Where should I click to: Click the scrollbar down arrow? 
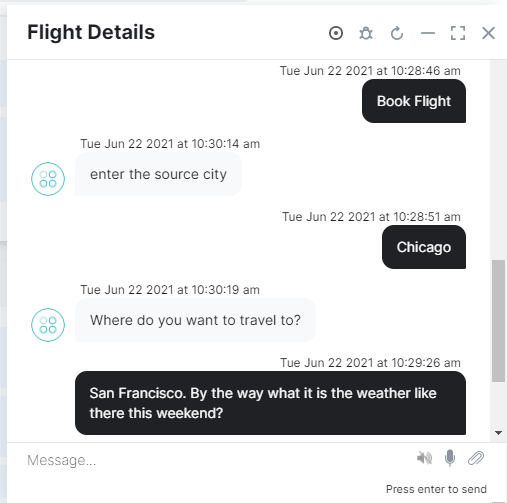498,433
